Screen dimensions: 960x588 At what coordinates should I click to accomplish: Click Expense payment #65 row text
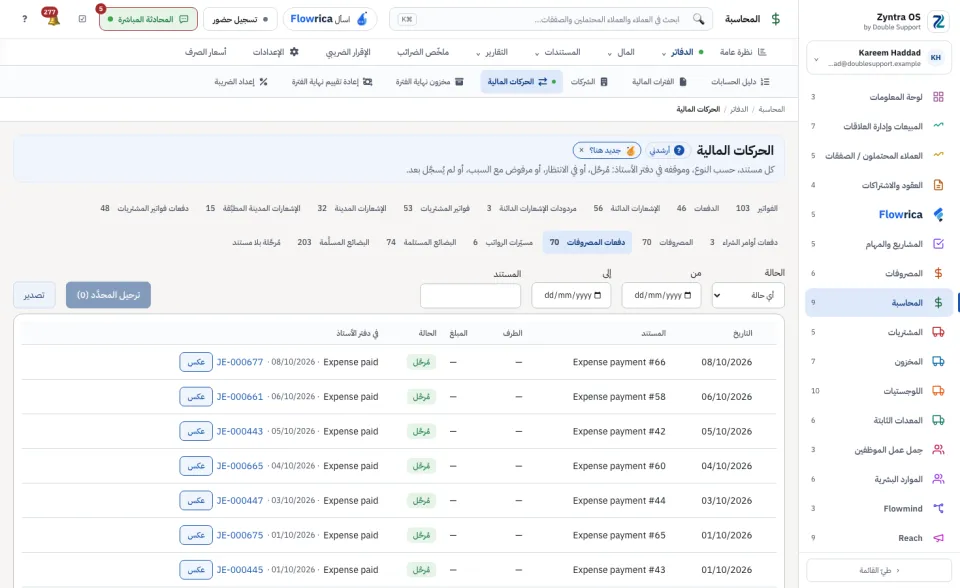coord(619,535)
